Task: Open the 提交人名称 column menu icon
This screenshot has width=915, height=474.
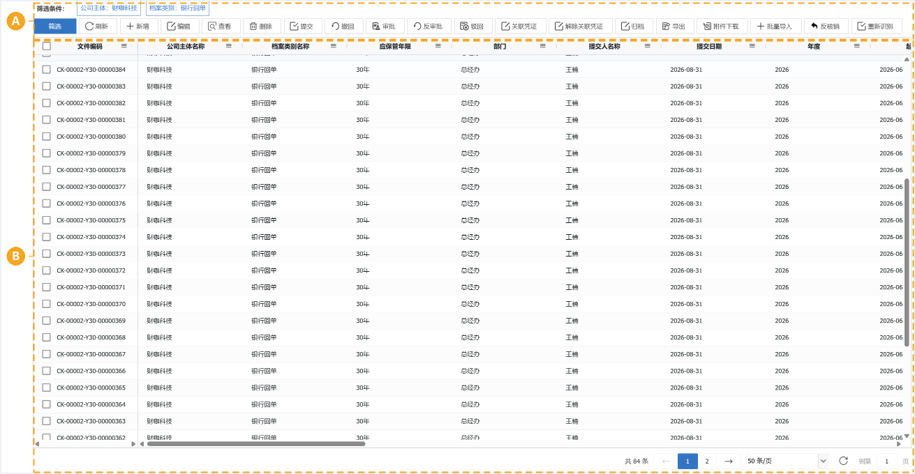Action: point(647,46)
